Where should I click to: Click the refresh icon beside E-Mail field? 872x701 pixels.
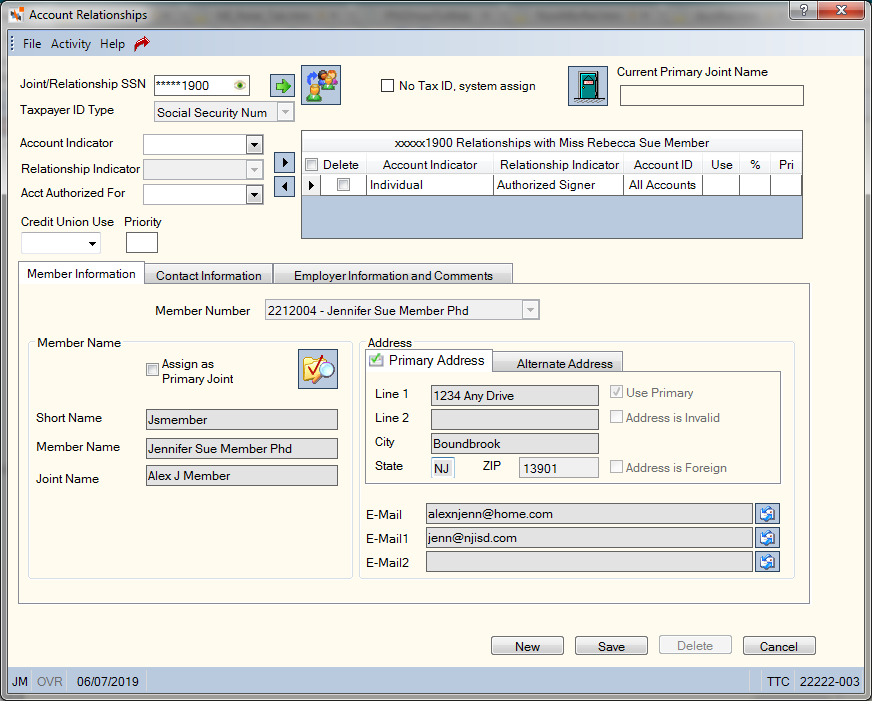[x=767, y=514]
